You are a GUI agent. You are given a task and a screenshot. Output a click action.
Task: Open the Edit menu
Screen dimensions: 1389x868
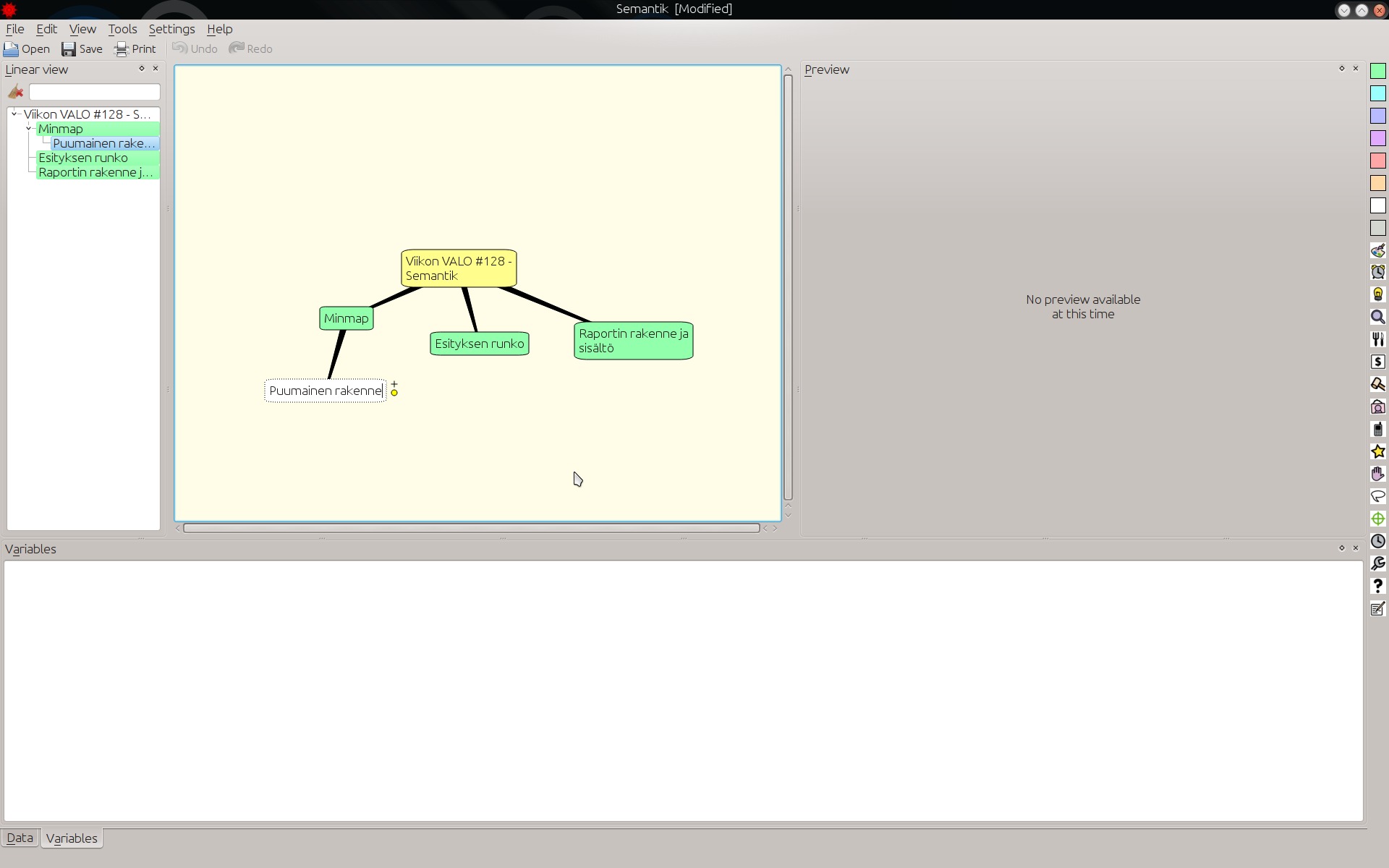point(46,29)
